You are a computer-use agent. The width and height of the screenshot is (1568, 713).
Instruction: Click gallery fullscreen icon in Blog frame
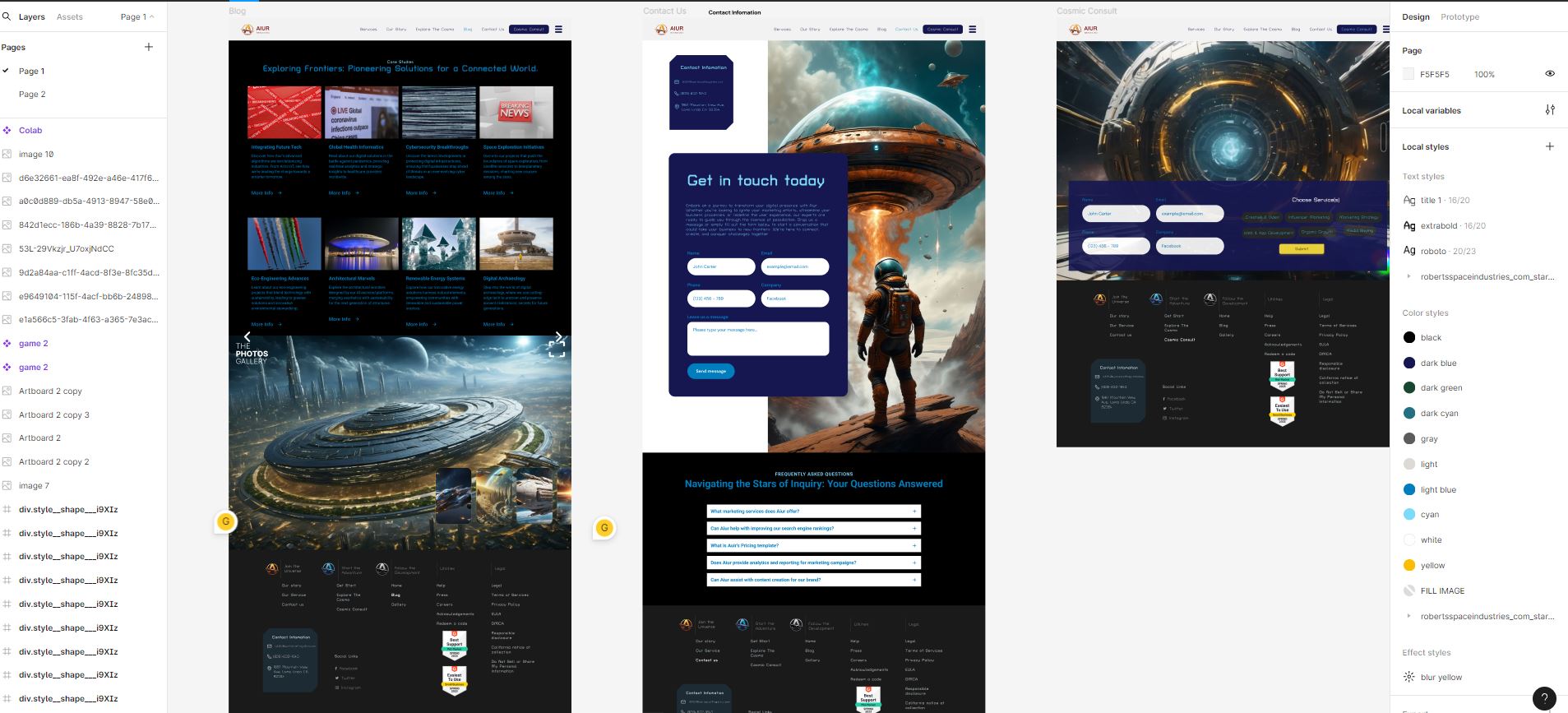click(557, 350)
